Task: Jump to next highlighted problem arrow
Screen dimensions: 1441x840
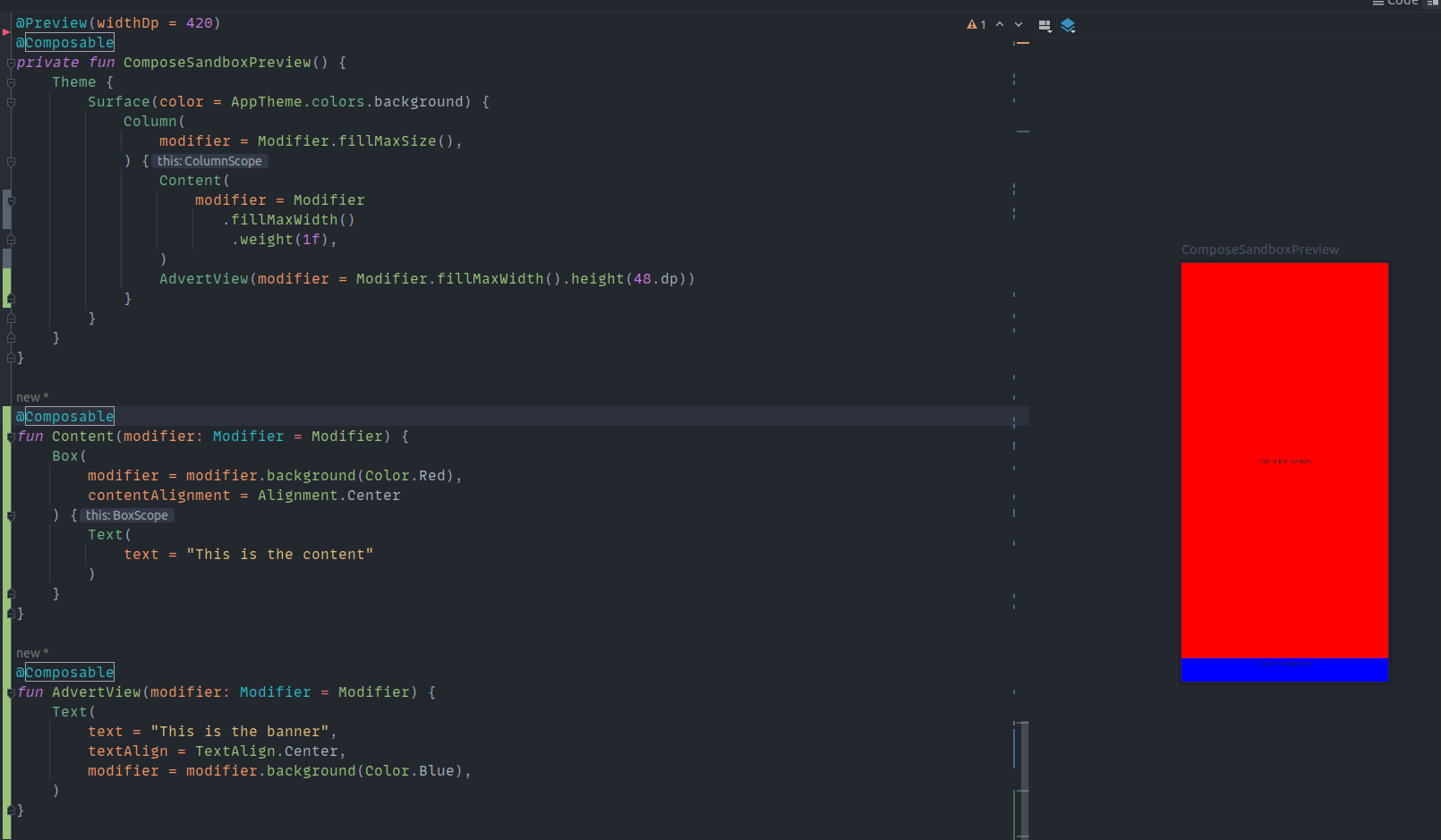Action: click(x=1019, y=25)
